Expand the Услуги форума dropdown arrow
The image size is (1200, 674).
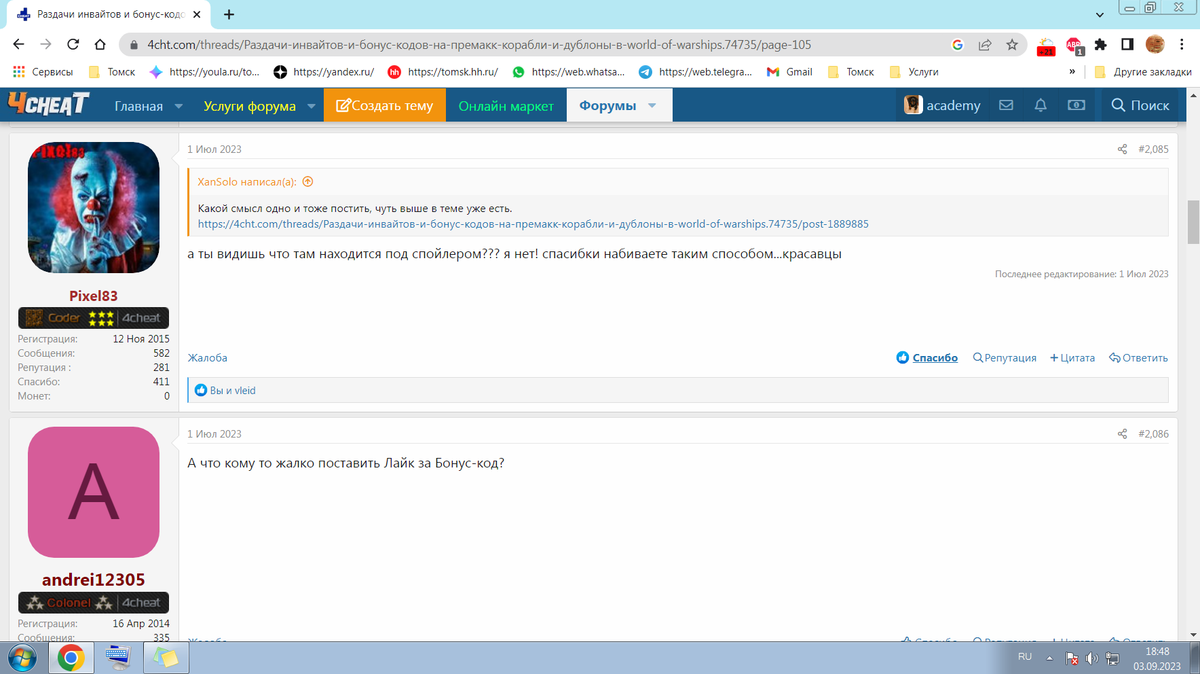click(311, 106)
